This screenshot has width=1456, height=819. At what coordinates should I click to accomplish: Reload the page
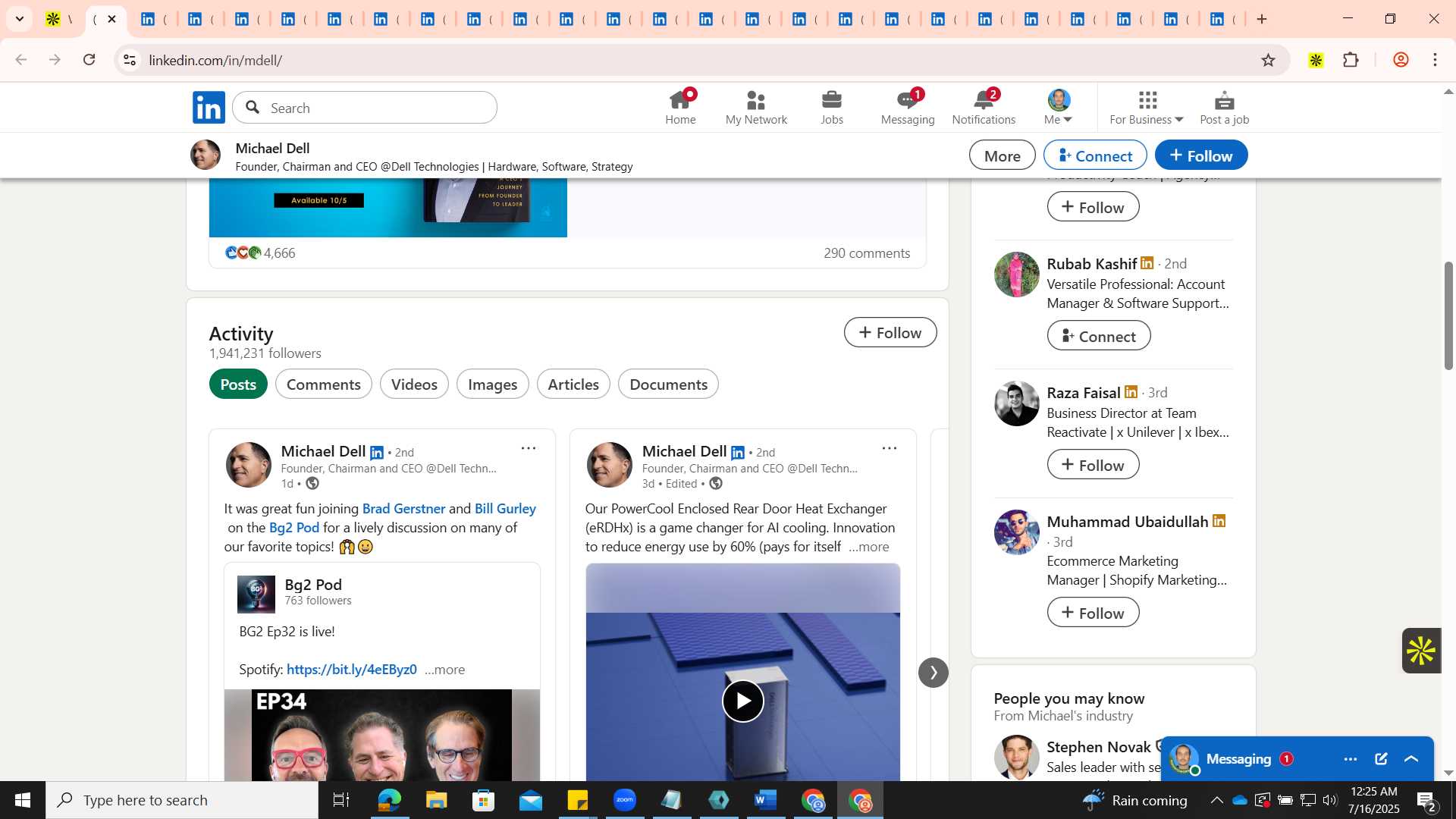click(x=89, y=60)
